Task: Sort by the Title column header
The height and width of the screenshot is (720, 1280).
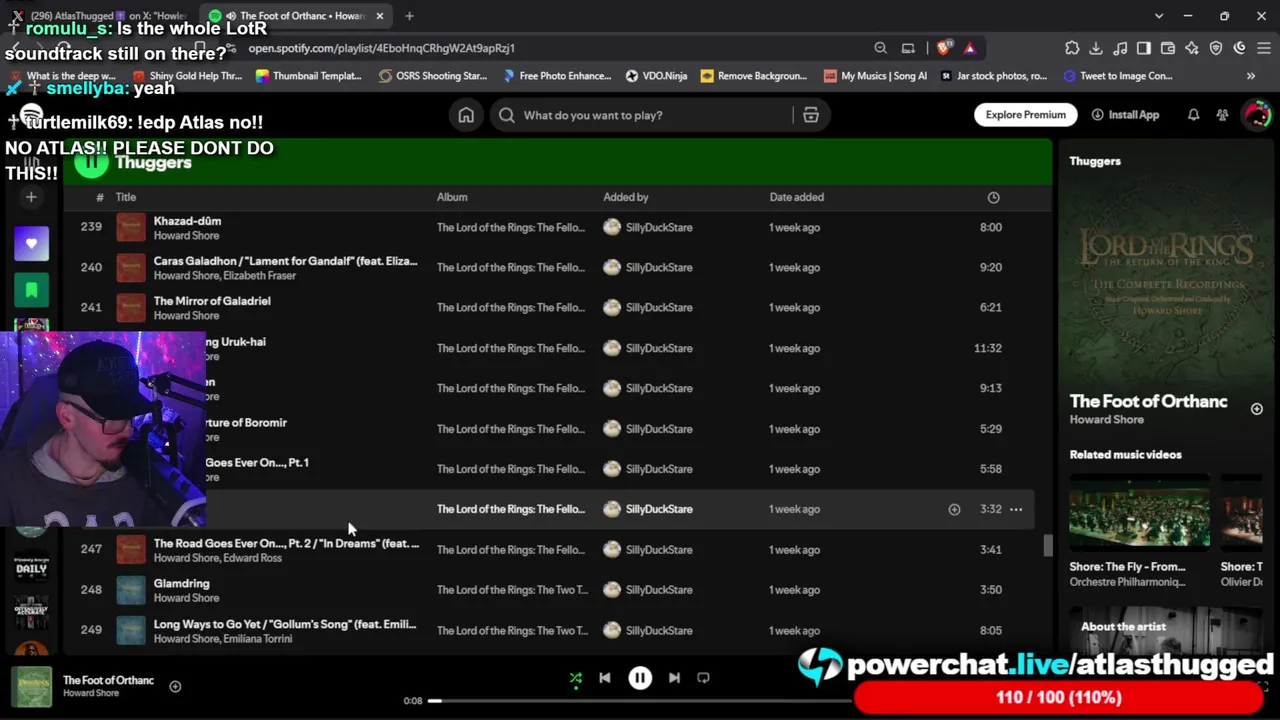Action: [x=125, y=197]
